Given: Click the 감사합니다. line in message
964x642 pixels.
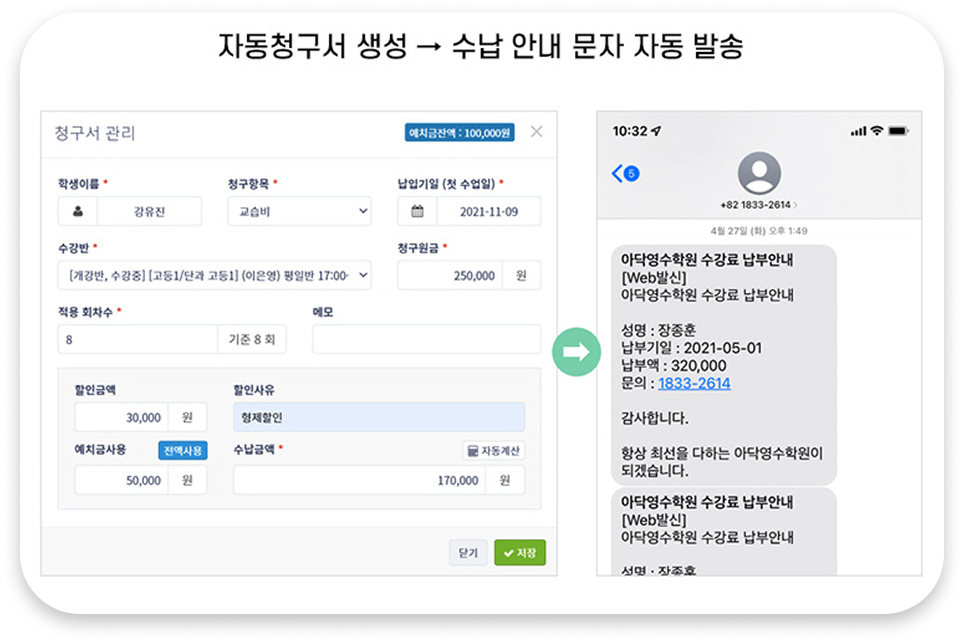Looking at the screenshot, I should (x=655, y=418).
